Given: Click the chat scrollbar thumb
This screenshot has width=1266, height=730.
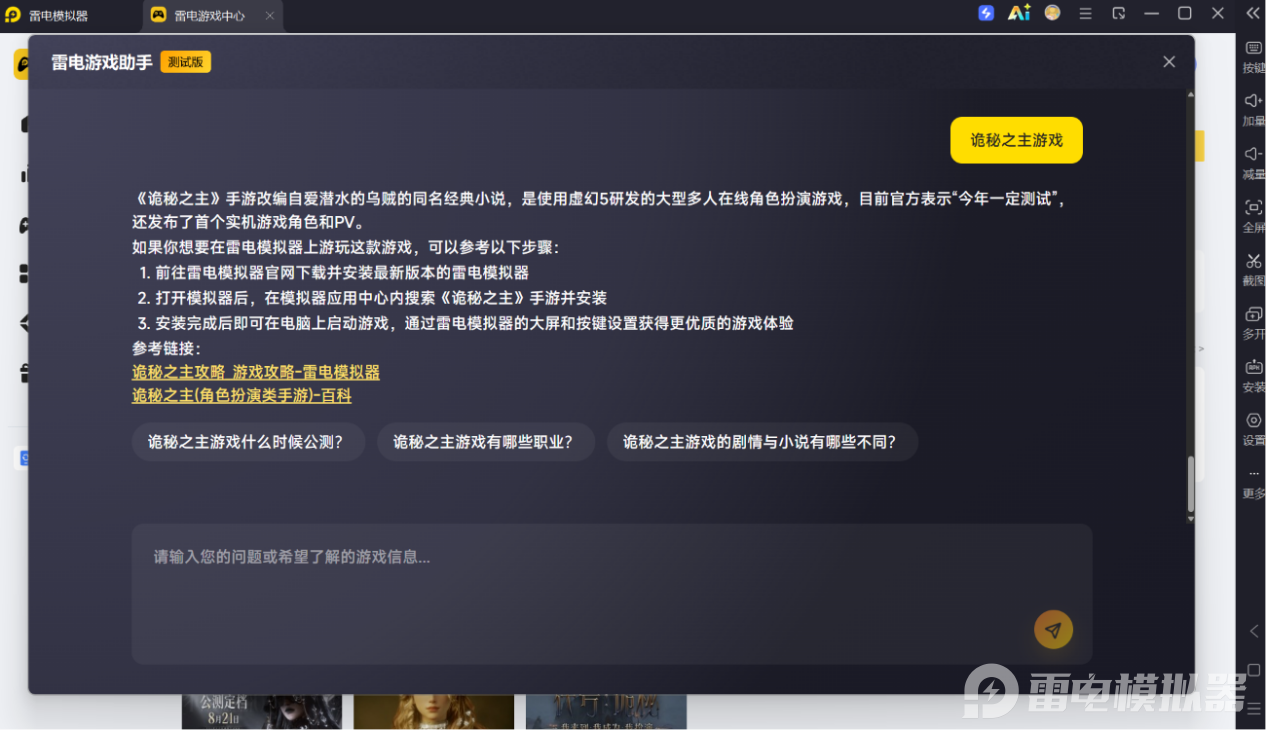Looking at the screenshot, I should click(x=1190, y=484).
